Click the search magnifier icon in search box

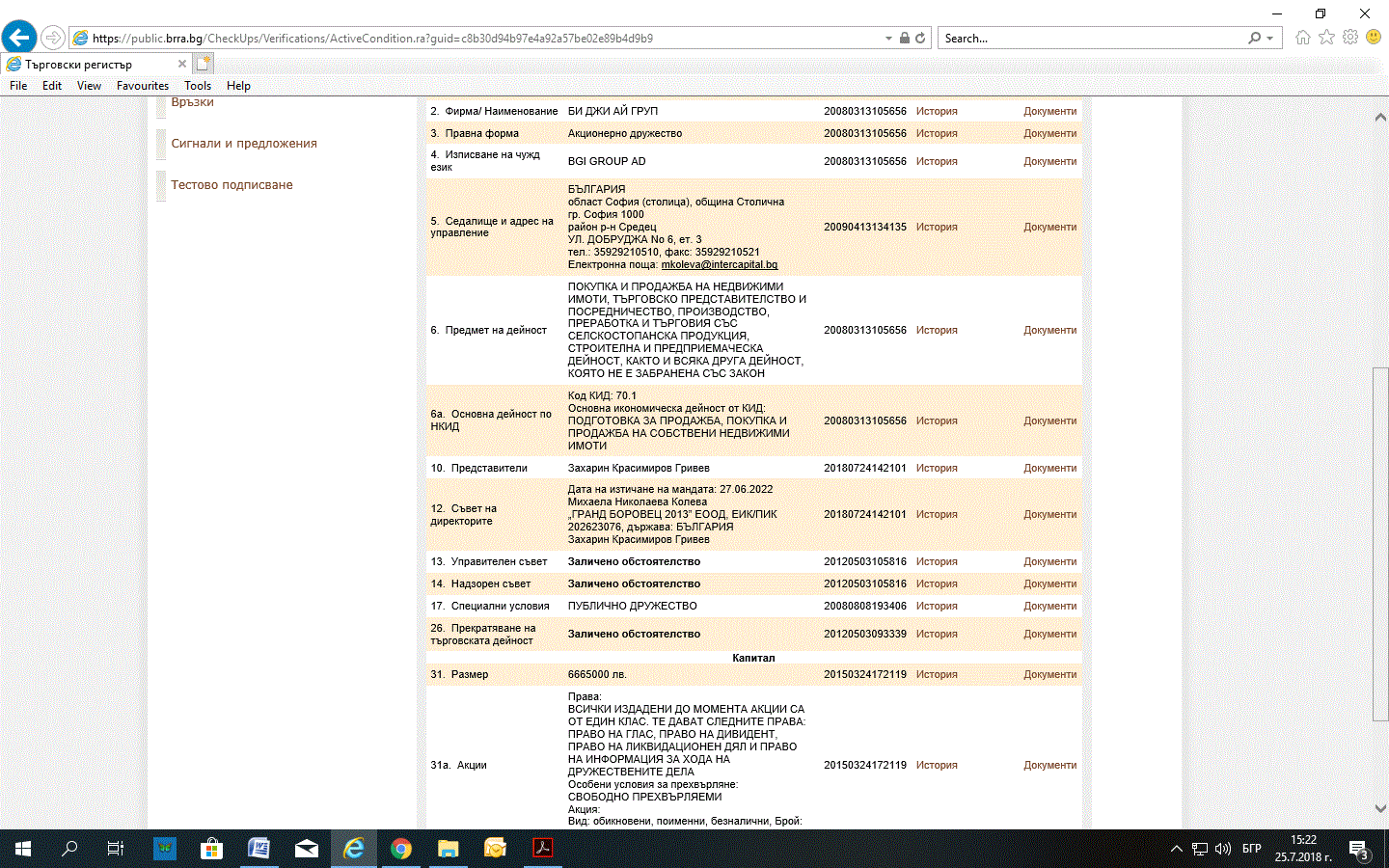pyautogui.click(x=1254, y=39)
